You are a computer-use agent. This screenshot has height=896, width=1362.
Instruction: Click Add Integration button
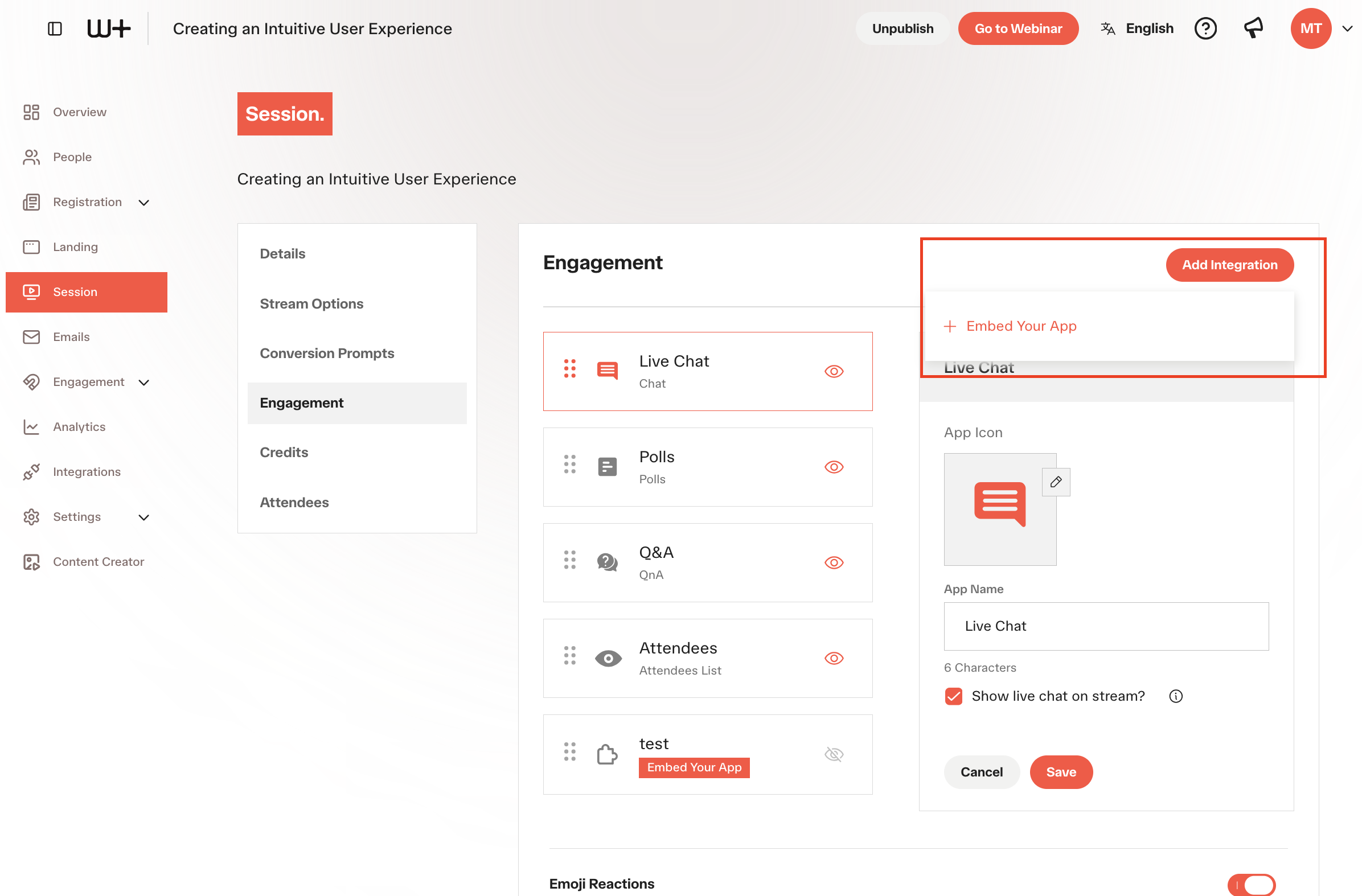click(1229, 264)
